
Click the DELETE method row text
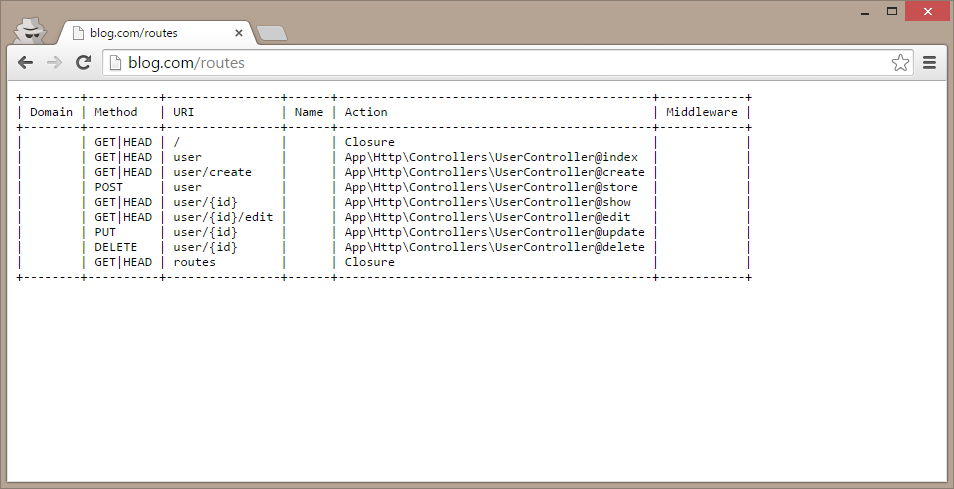pyautogui.click(x=116, y=247)
